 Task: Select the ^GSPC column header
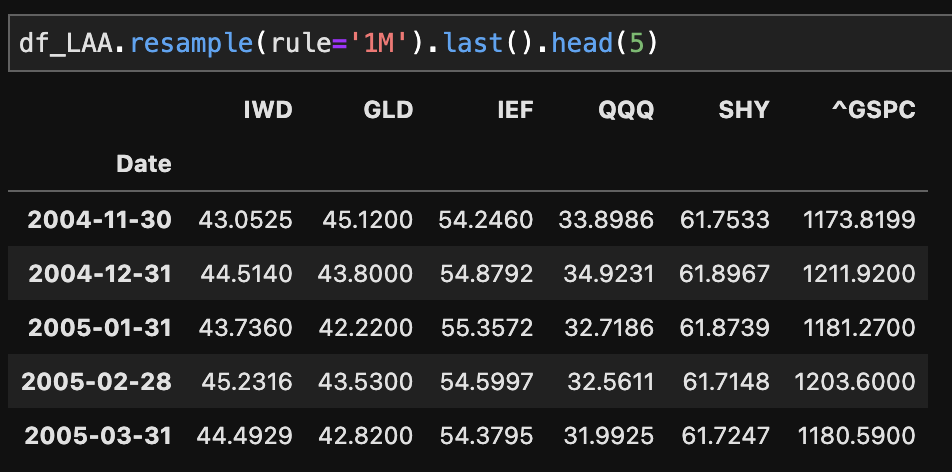tap(874, 110)
